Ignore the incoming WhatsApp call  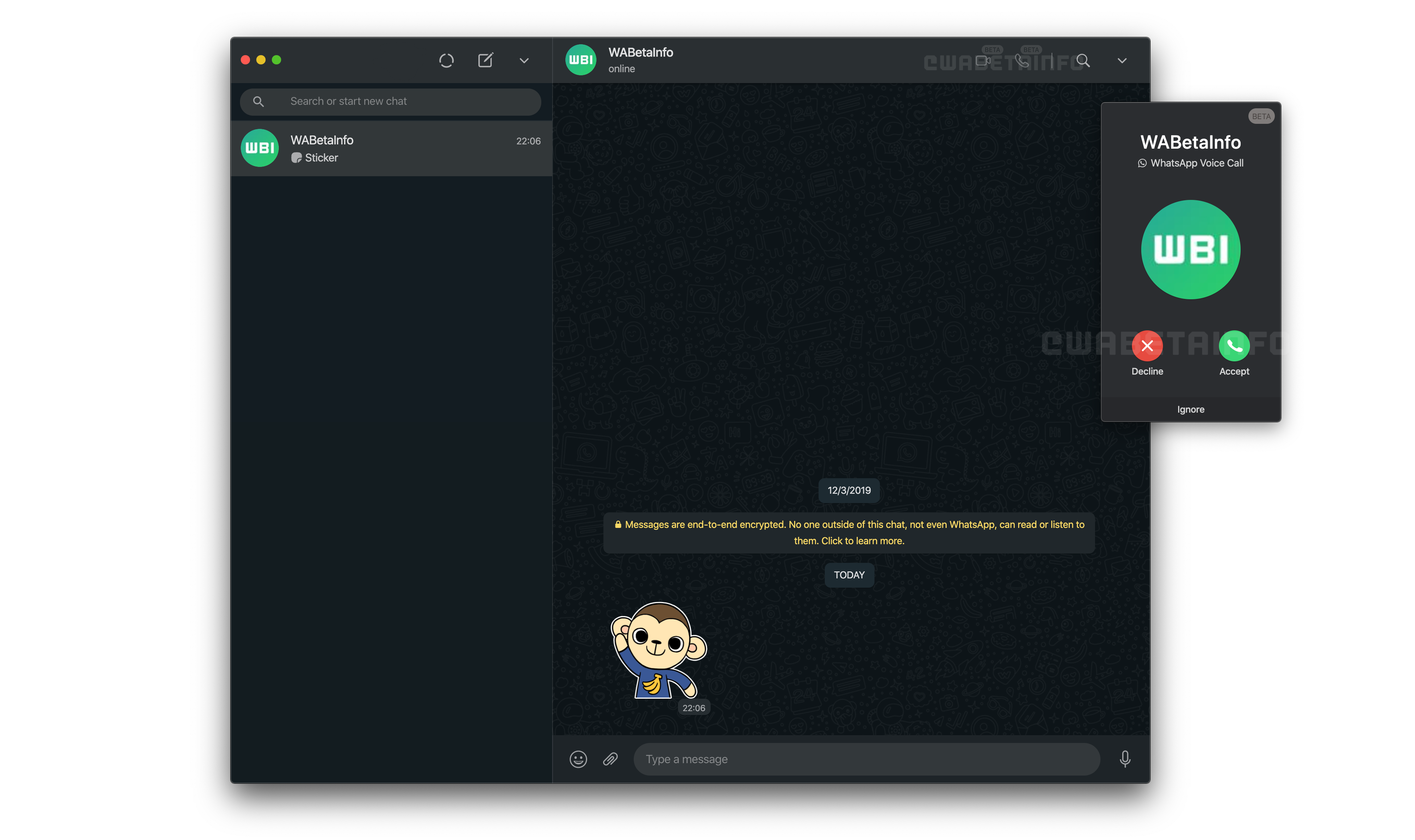tap(1191, 409)
